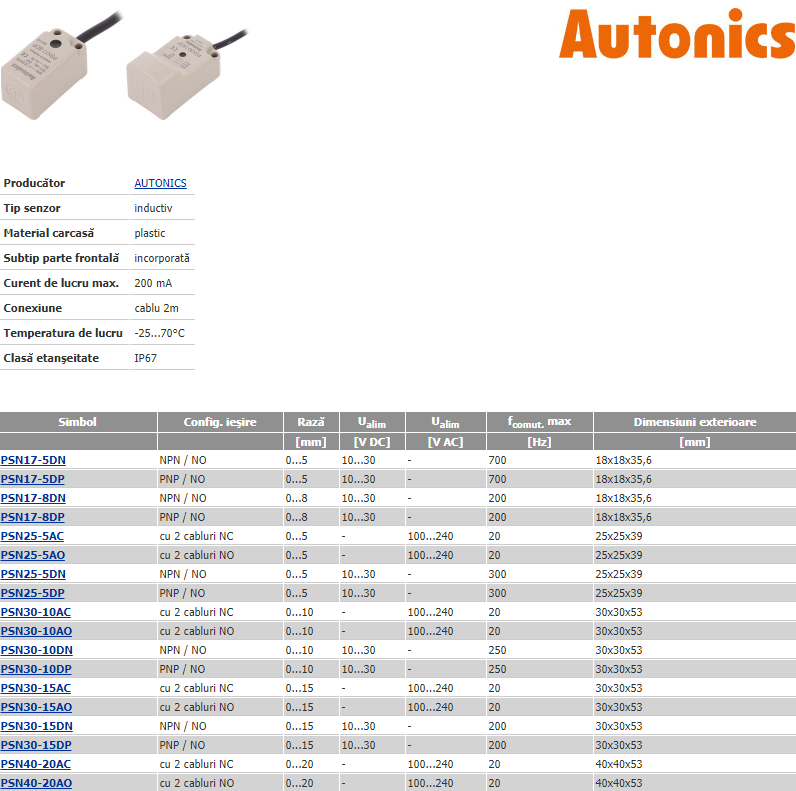Click '0...15' range in PSN30-15DP row
This screenshot has width=796, height=791.
(x=300, y=745)
